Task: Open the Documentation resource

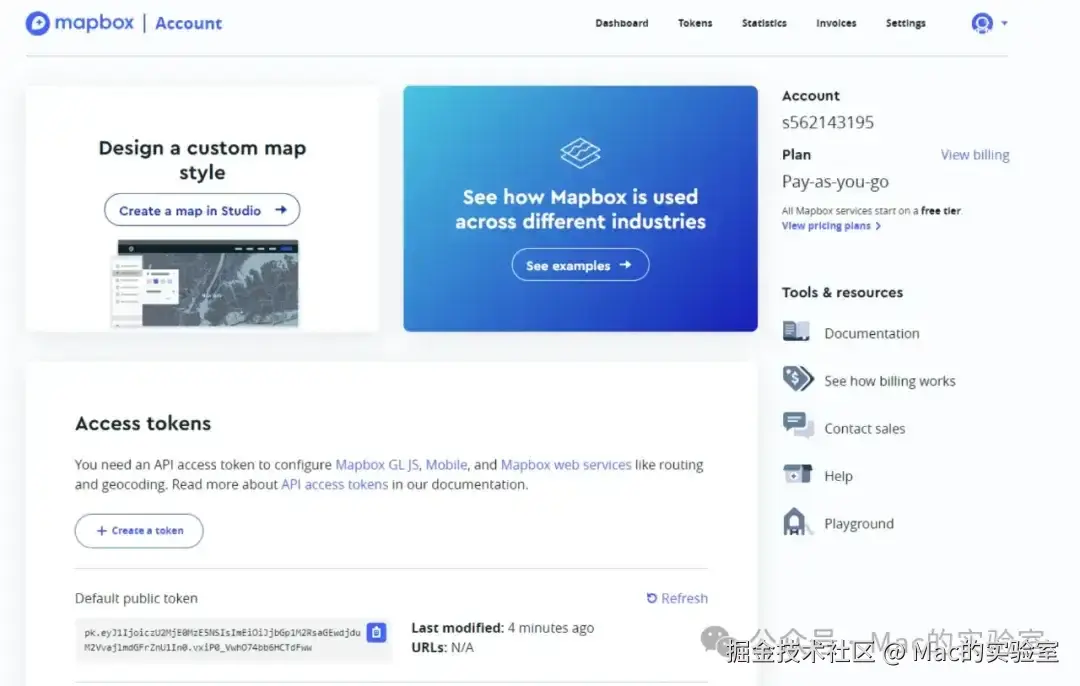Action: point(871,333)
